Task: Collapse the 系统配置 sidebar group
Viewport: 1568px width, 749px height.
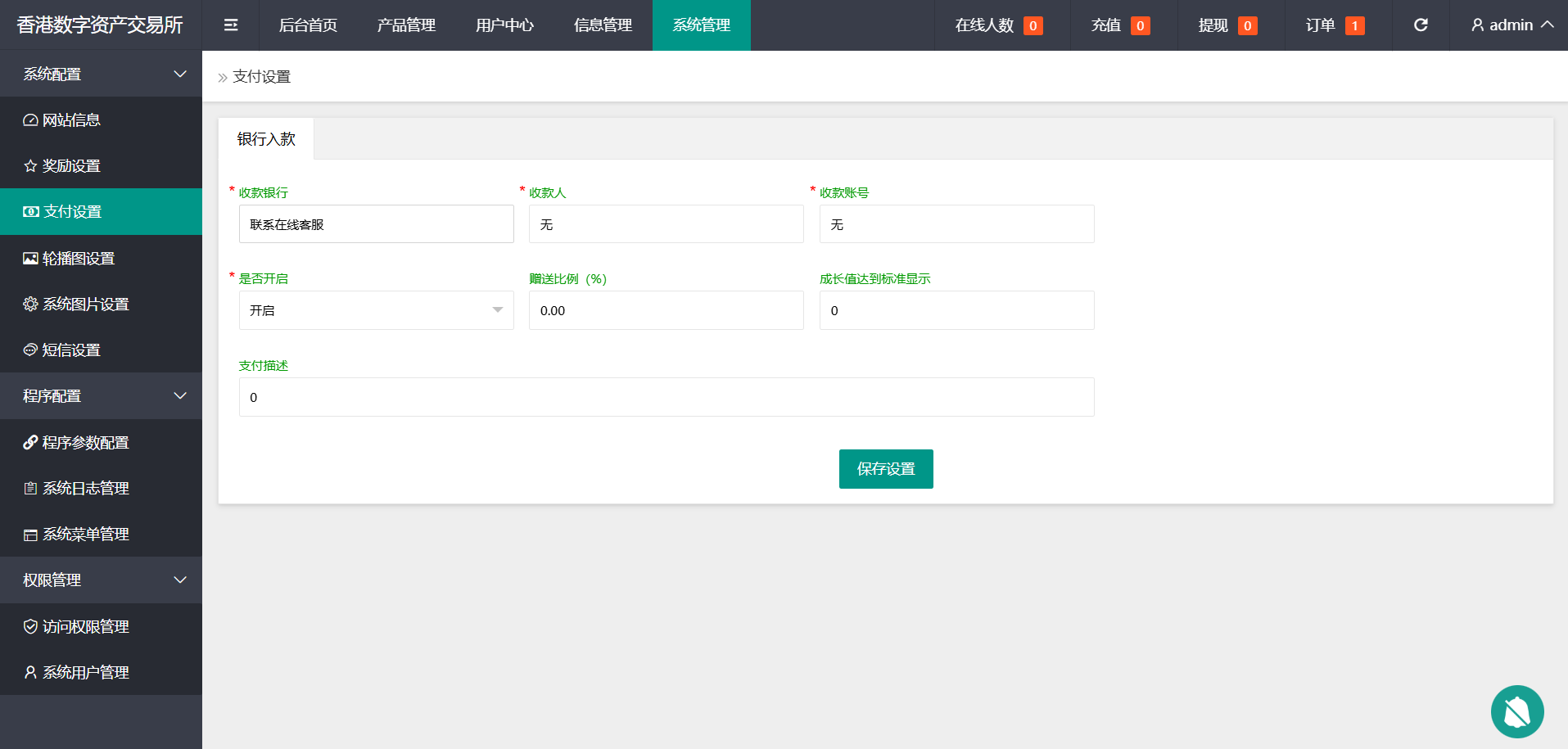Action: [x=101, y=74]
